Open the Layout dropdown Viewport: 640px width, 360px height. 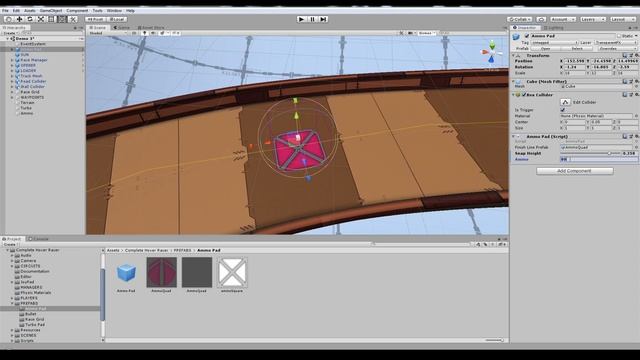click(x=622, y=19)
